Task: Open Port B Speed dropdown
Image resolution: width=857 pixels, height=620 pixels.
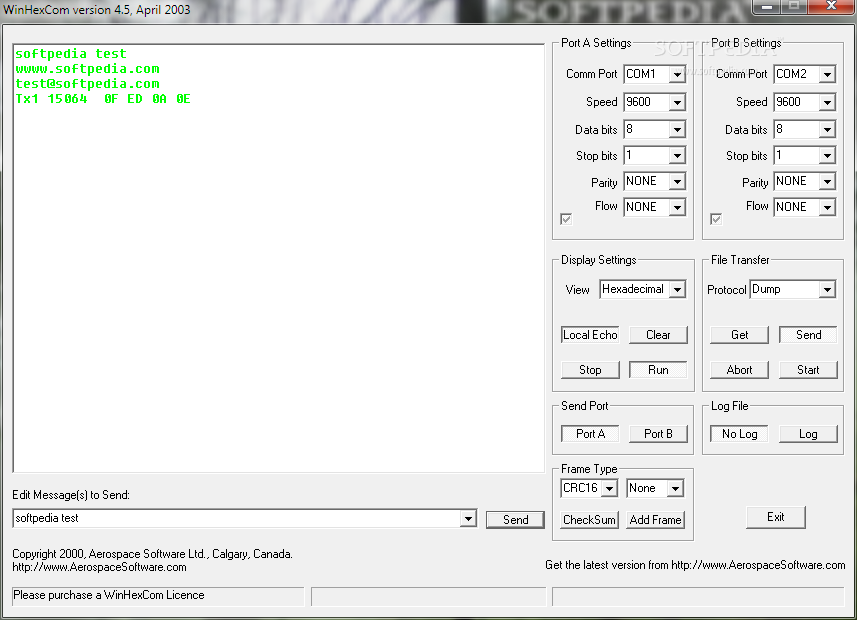Action: click(x=827, y=102)
